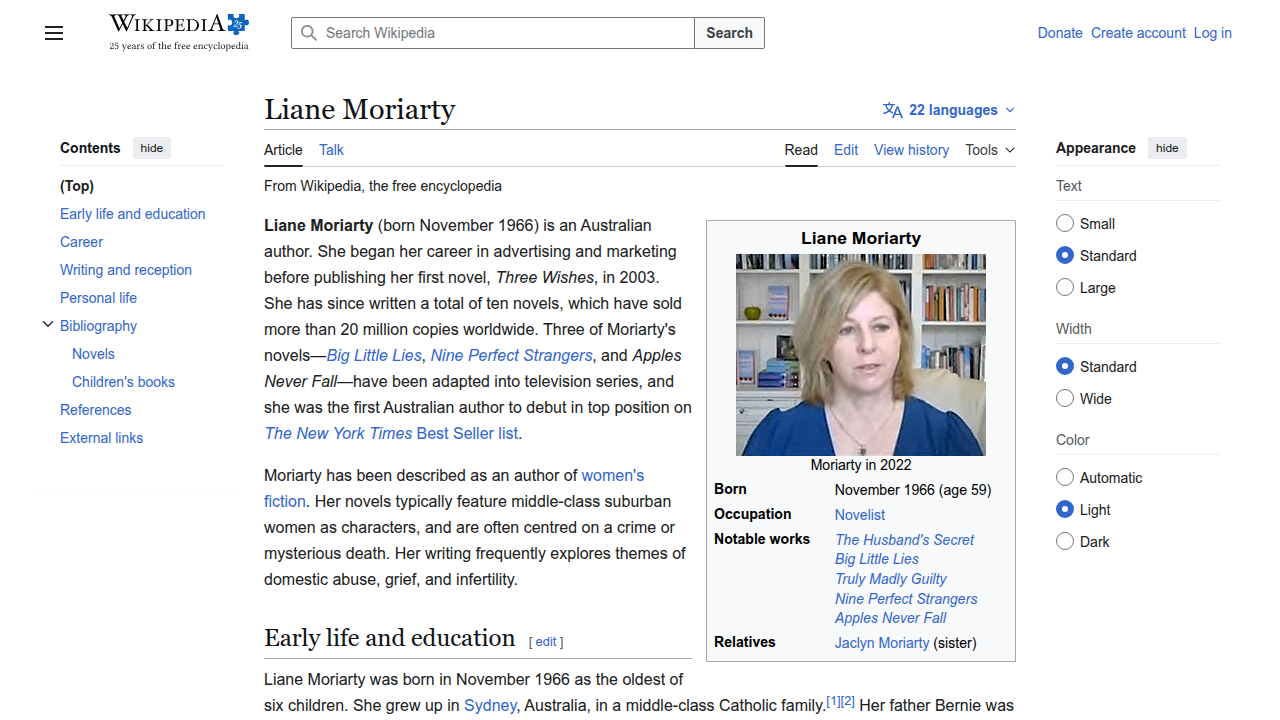Open The Husband's Secret infobox link
The height and width of the screenshot is (720, 1280).
(904, 540)
